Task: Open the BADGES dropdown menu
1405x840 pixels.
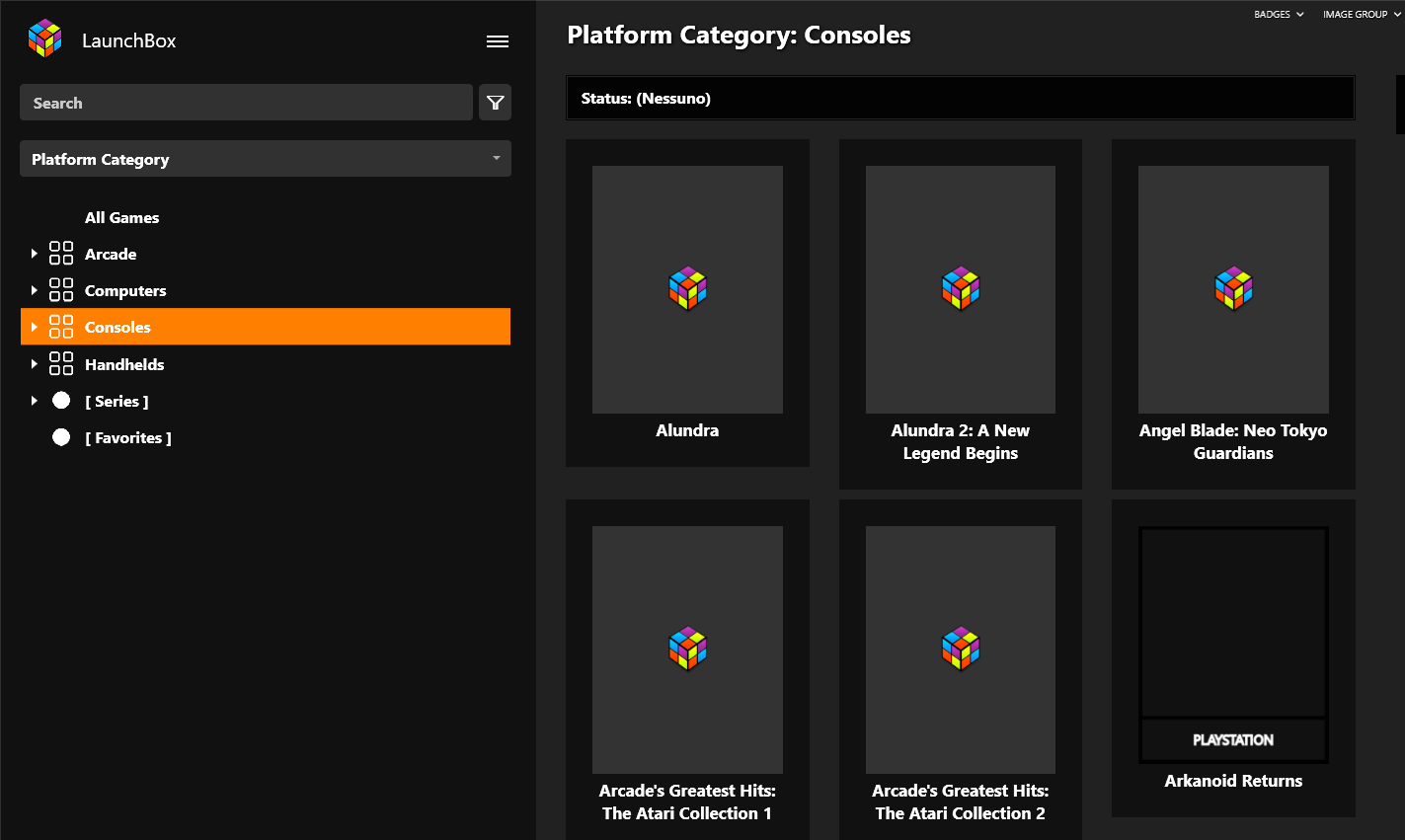Action: [1279, 15]
